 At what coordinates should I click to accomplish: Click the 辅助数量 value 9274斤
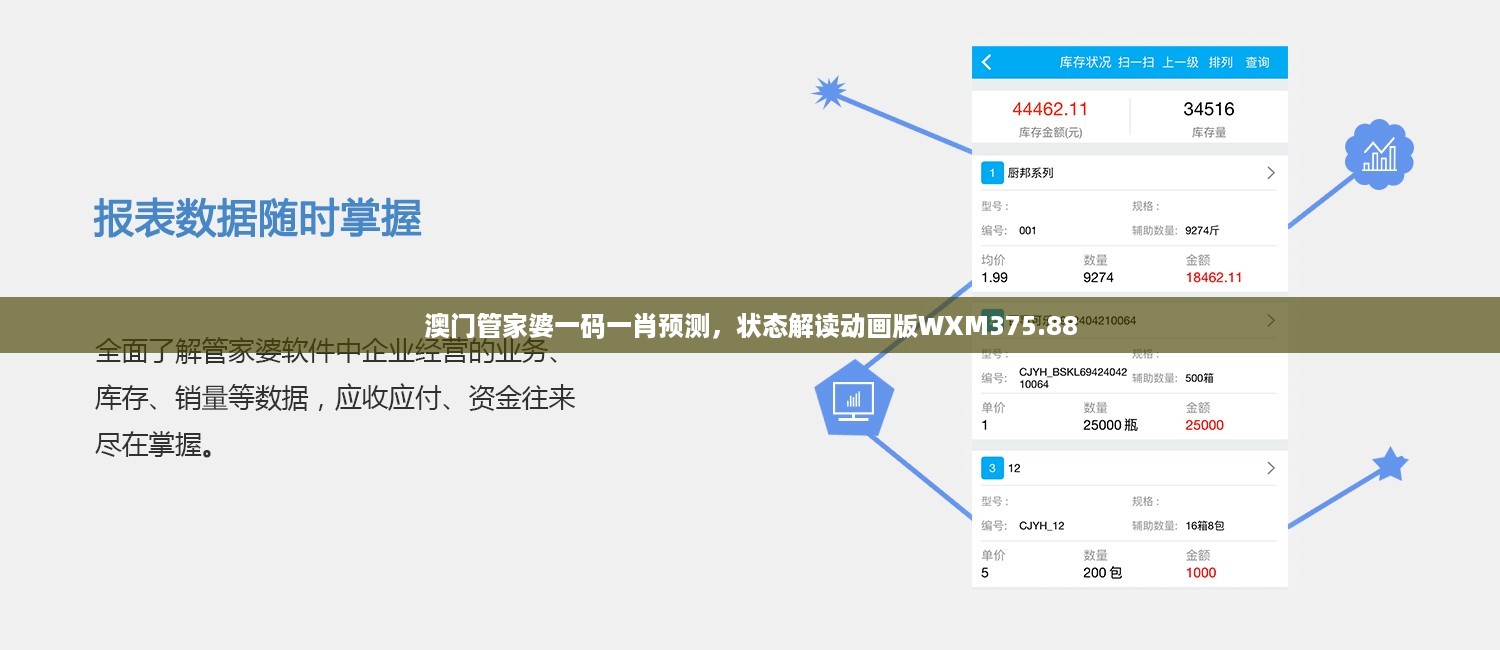(x=1202, y=230)
